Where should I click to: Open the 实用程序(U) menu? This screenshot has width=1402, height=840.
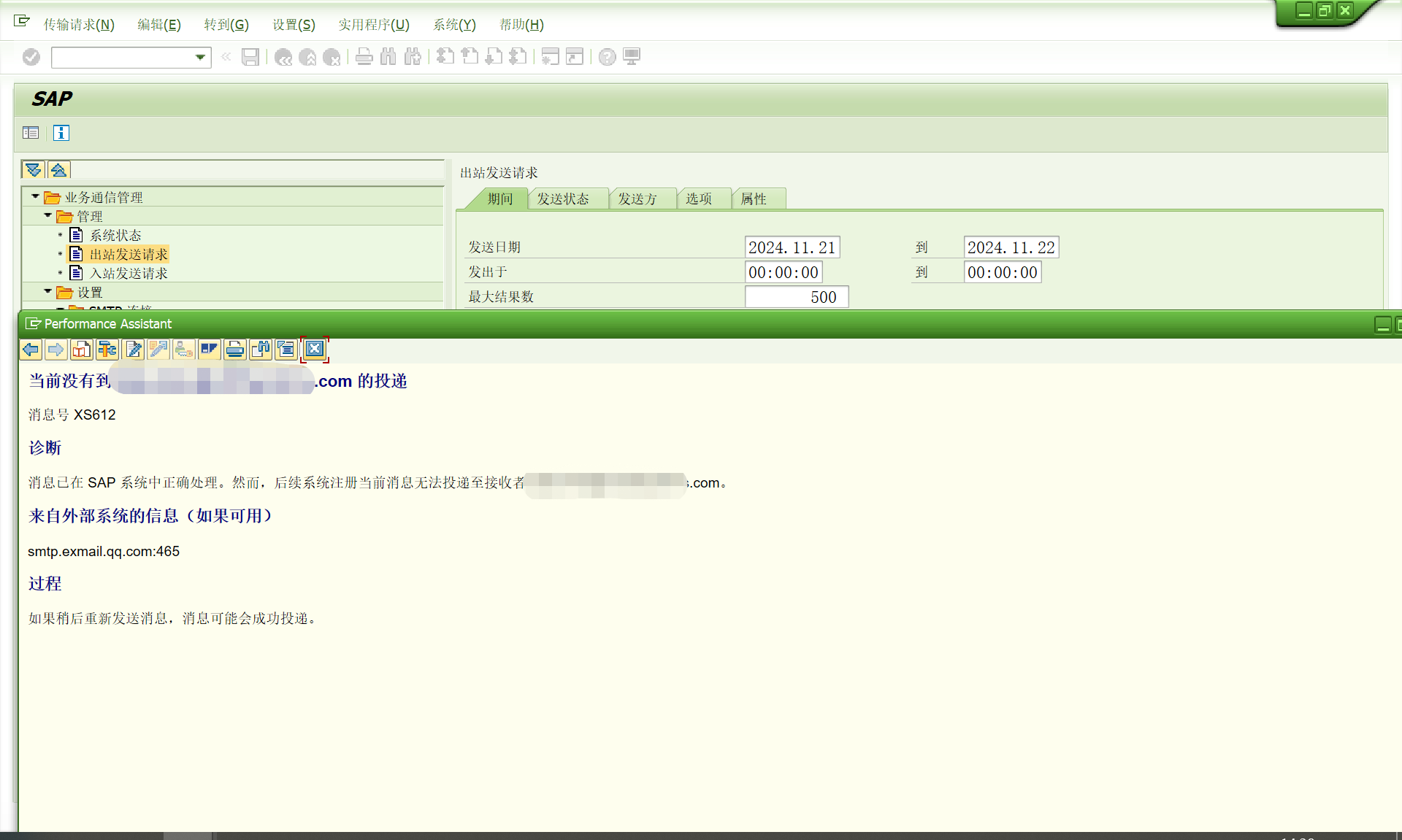click(x=374, y=25)
